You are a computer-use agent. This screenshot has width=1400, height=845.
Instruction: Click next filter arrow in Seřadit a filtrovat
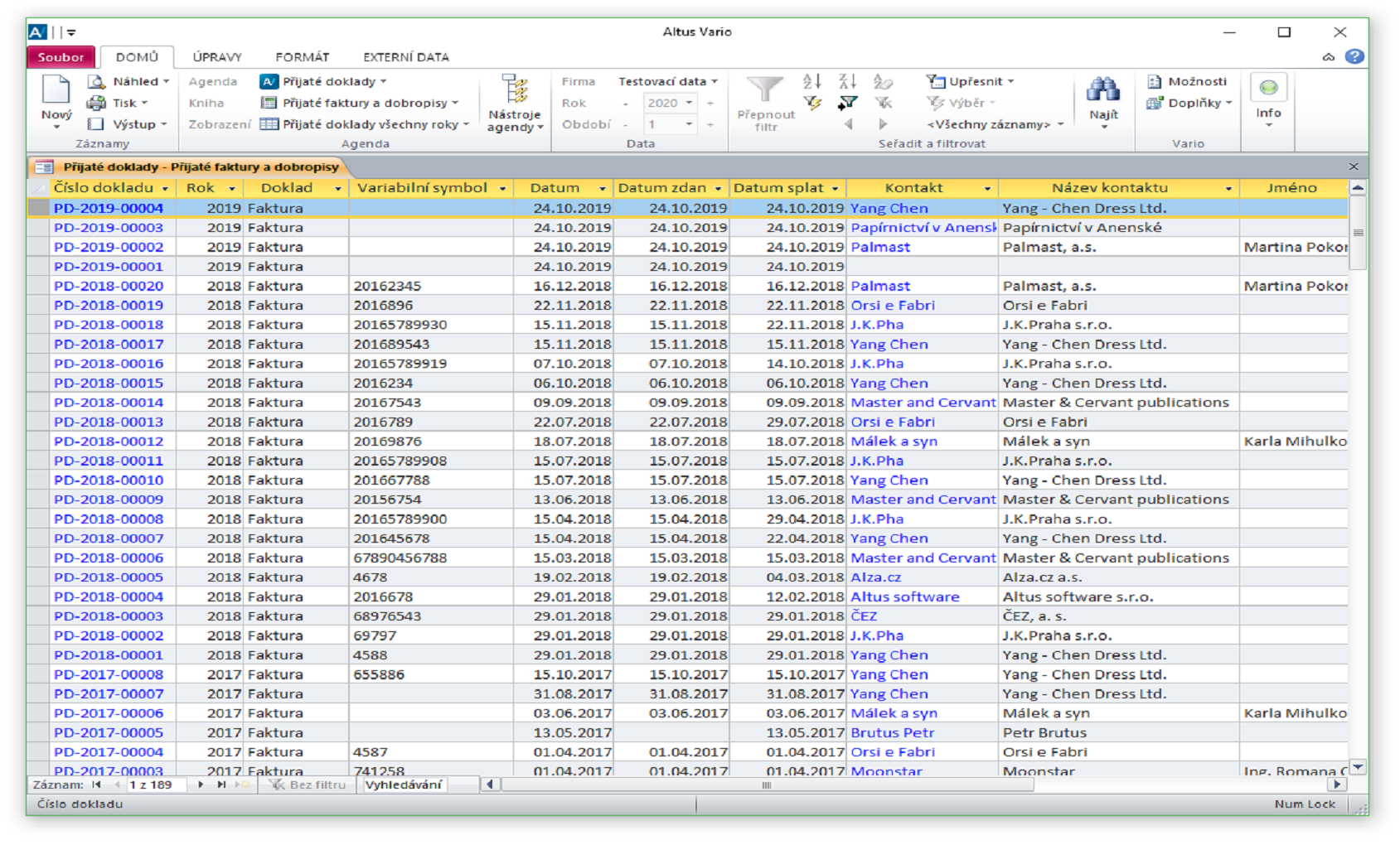883,124
